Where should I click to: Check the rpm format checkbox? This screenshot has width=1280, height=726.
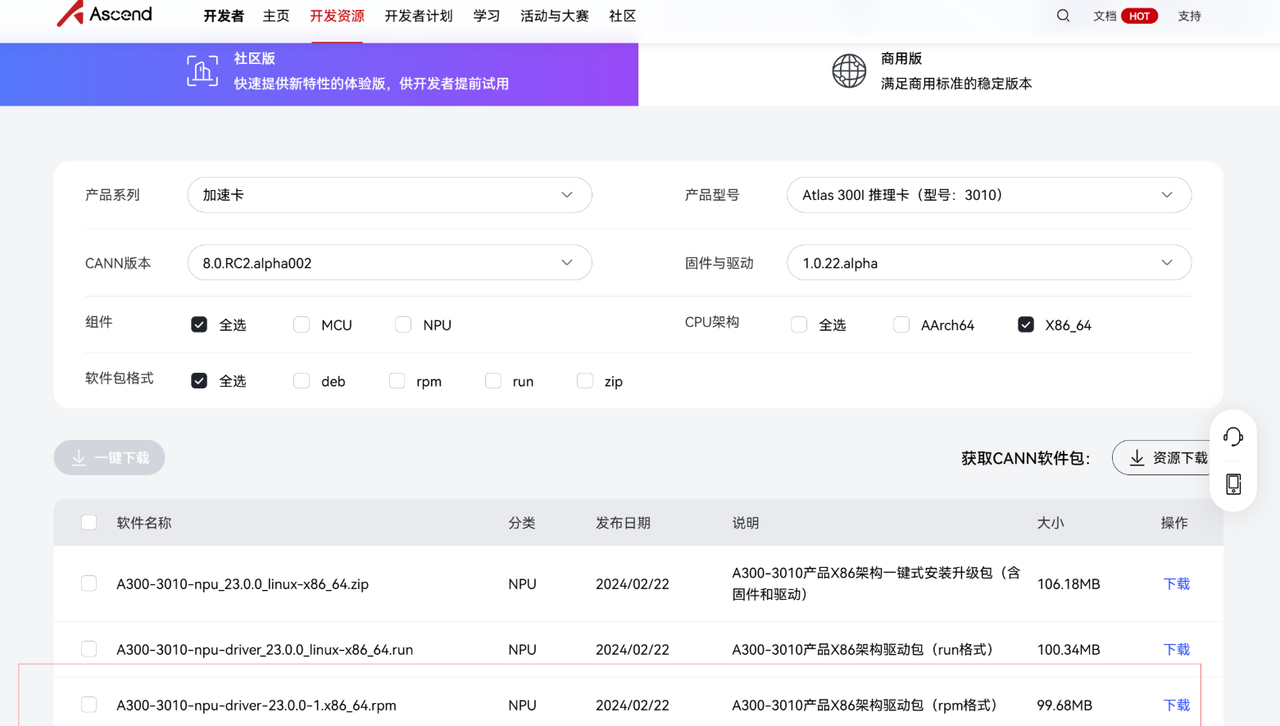tap(397, 381)
